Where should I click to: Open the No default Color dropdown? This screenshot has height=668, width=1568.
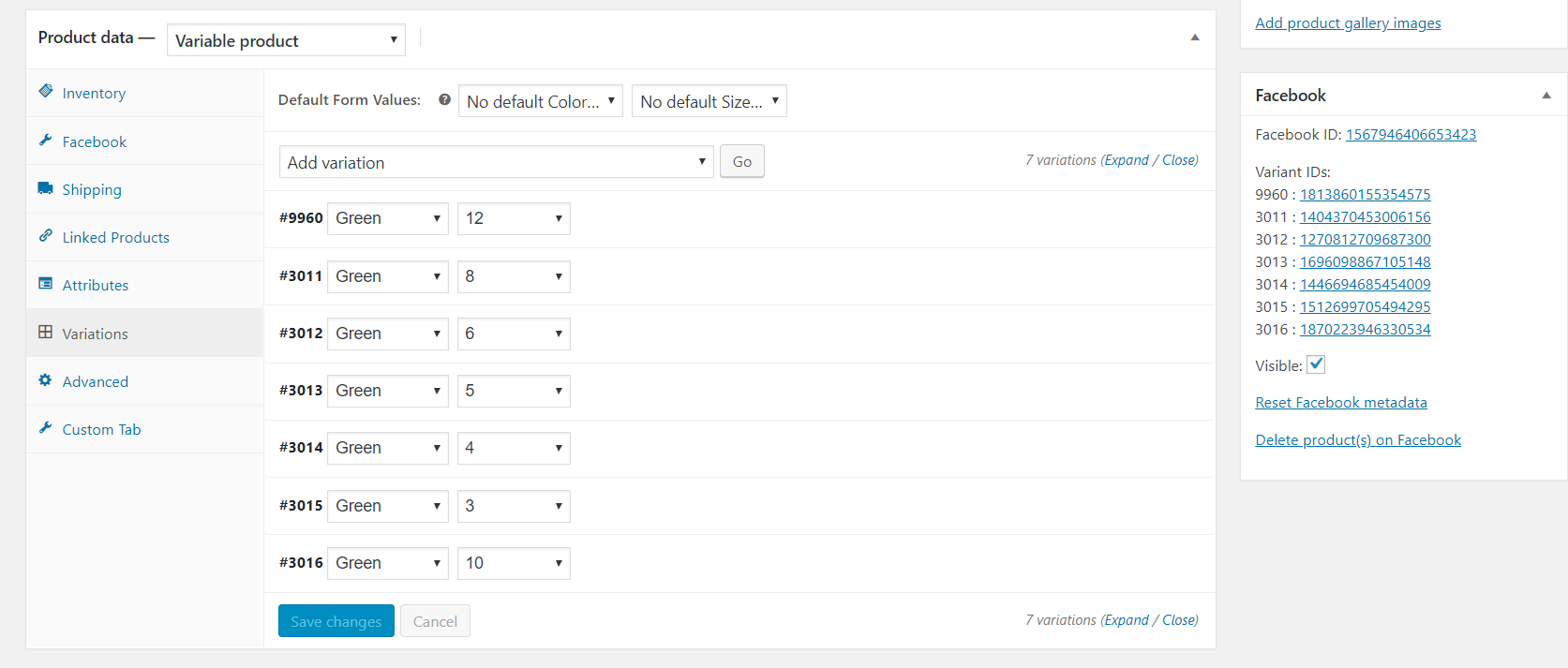point(541,101)
